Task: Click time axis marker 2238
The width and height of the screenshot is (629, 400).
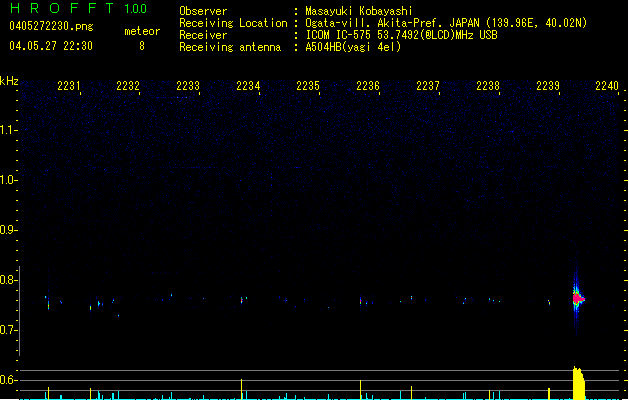Action: point(488,86)
